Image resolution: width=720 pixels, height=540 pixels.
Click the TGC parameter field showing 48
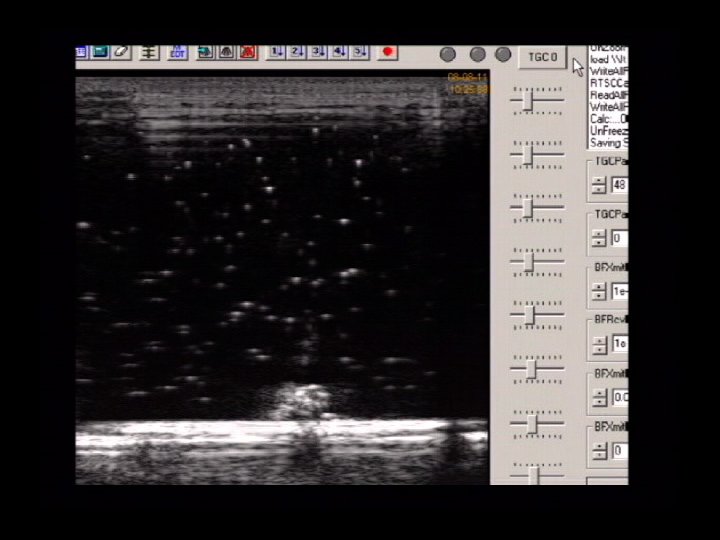click(619, 185)
